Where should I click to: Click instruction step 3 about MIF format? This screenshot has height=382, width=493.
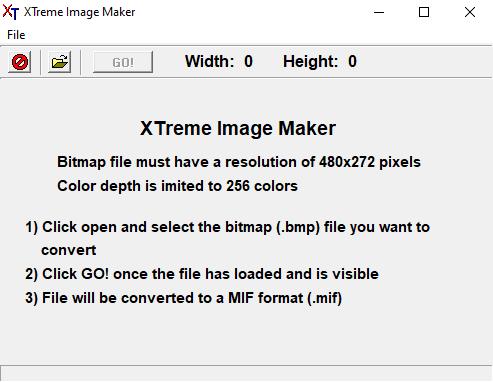(x=184, y=298)
